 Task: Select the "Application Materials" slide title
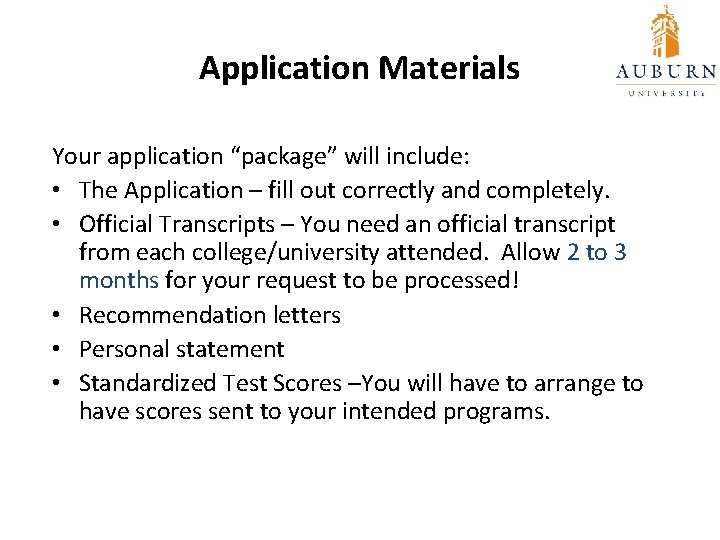[x=359, y=68]
